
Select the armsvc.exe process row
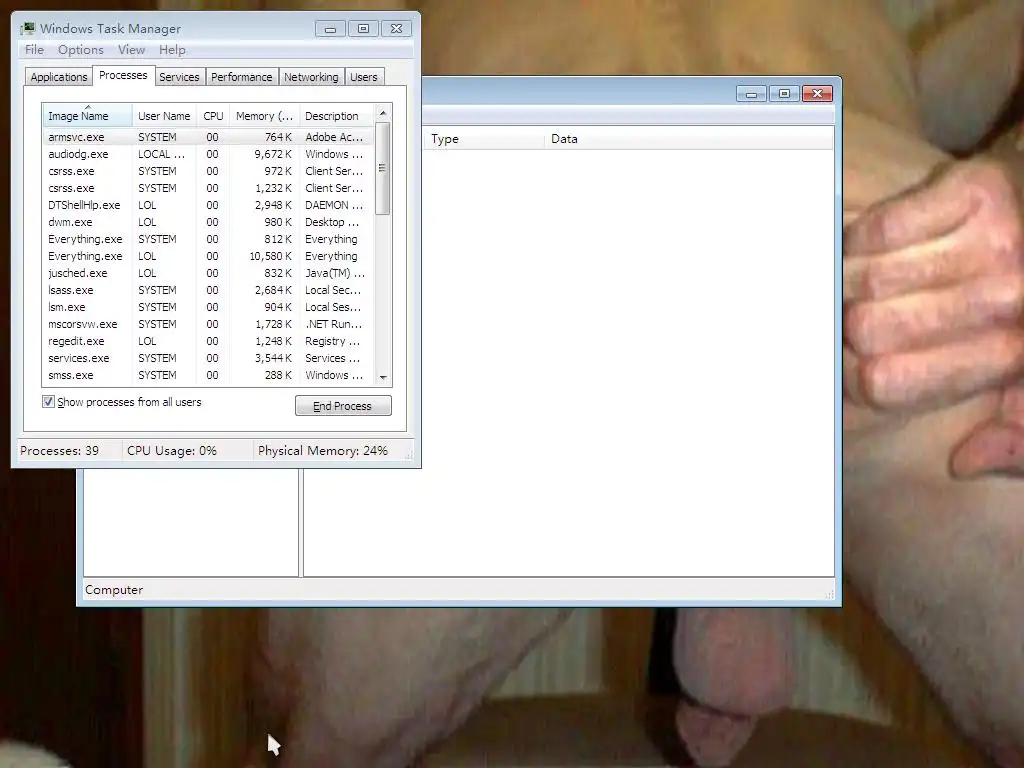point(209,137)
